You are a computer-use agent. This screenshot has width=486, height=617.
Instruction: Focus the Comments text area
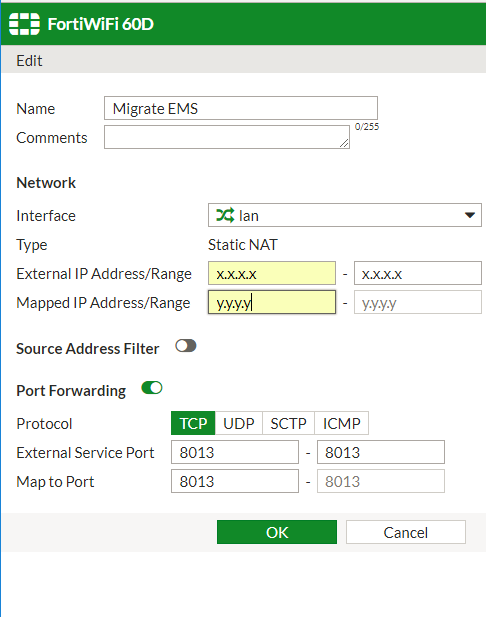[x=227, y=137]
